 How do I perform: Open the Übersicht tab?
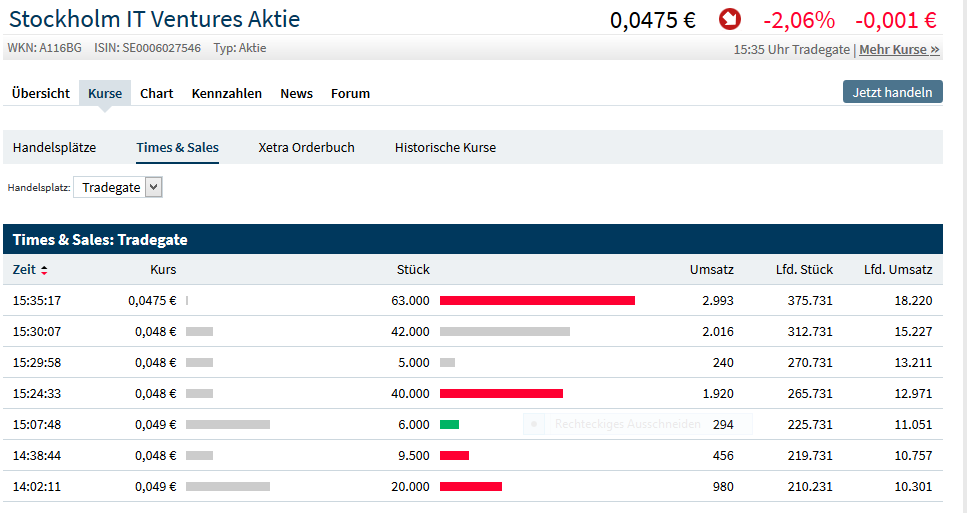click(x=41, y=94)
